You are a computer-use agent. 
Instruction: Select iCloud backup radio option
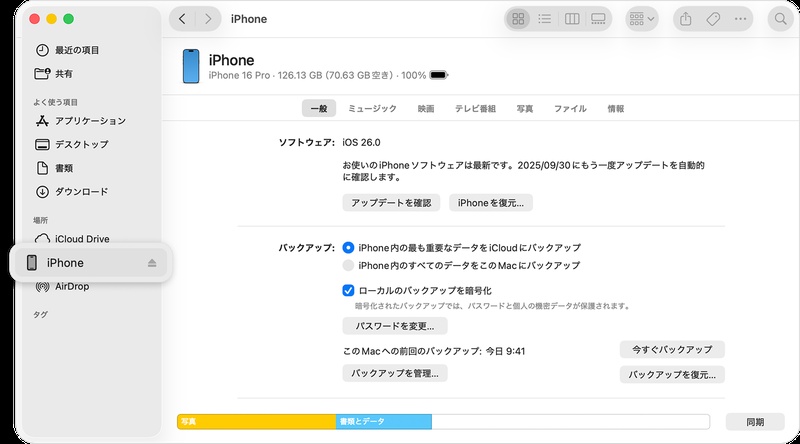click(348, 248)
